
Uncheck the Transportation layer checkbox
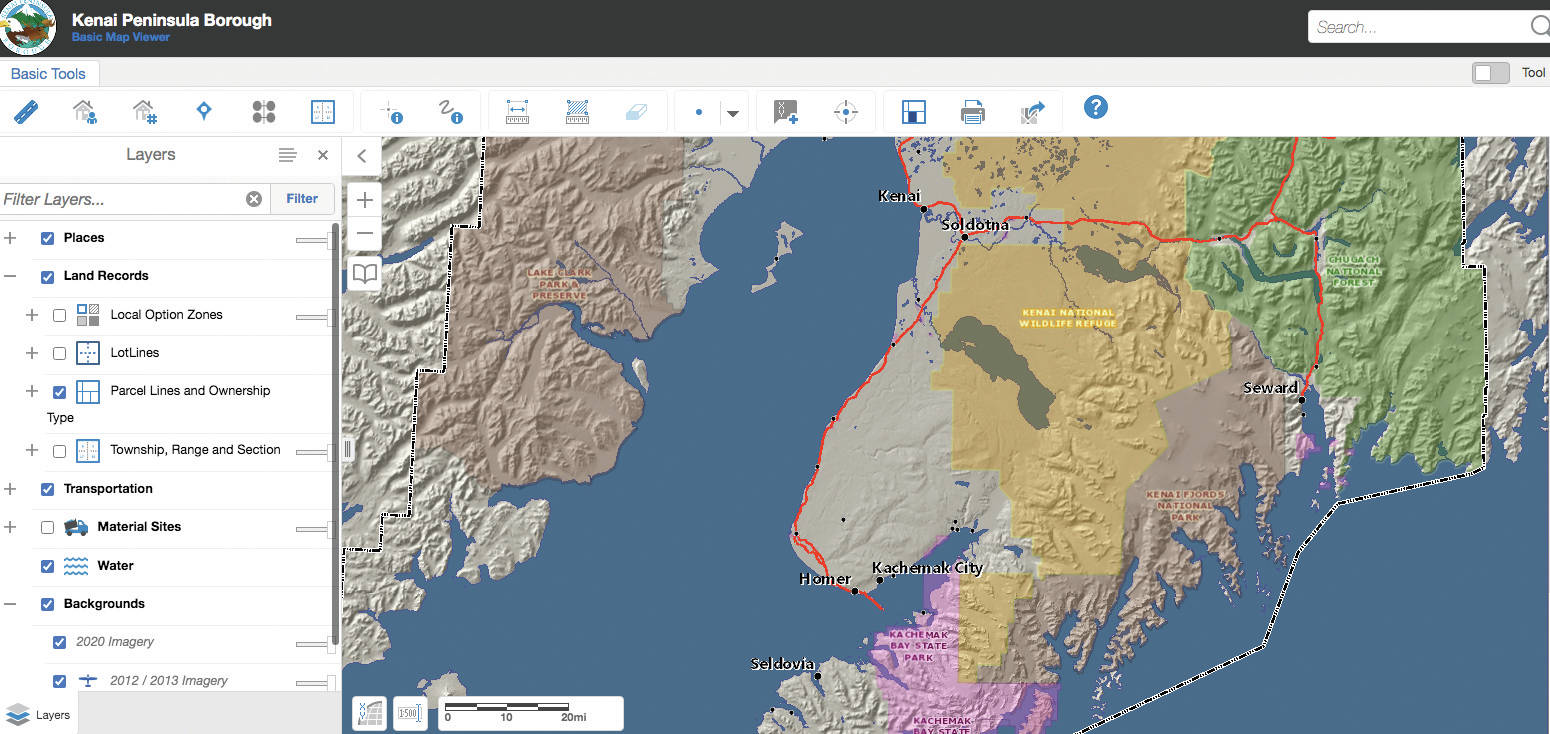coord(47,489)
